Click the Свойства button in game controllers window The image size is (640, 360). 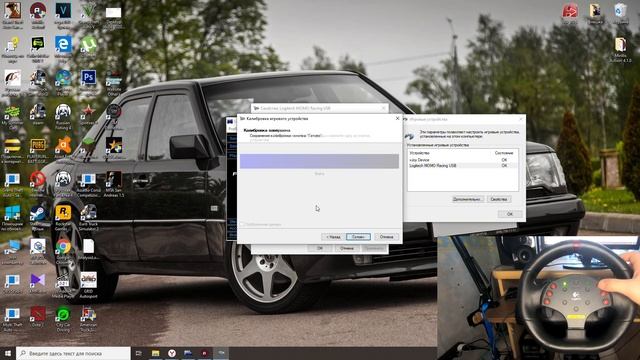(x=498, y=199)
